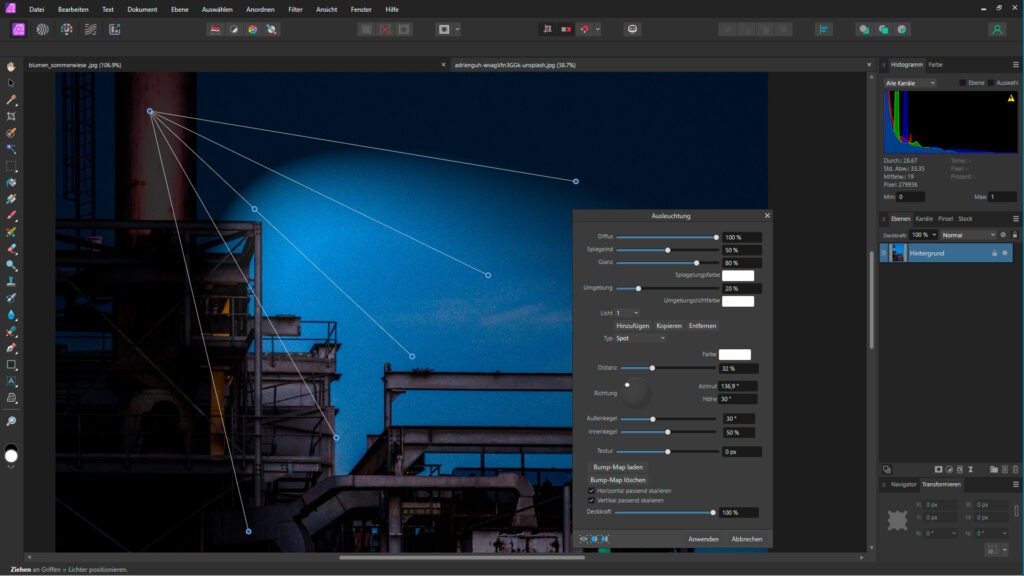The image size is (1024, 576).
Task: Open the Filter menu
Action: [x=295, y=9]
